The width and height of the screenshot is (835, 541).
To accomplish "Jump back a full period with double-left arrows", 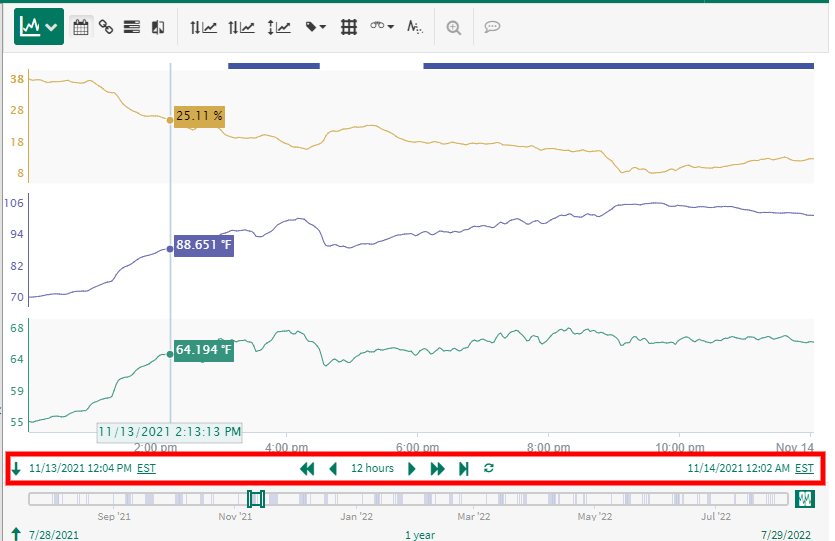I will coord(307,468).
